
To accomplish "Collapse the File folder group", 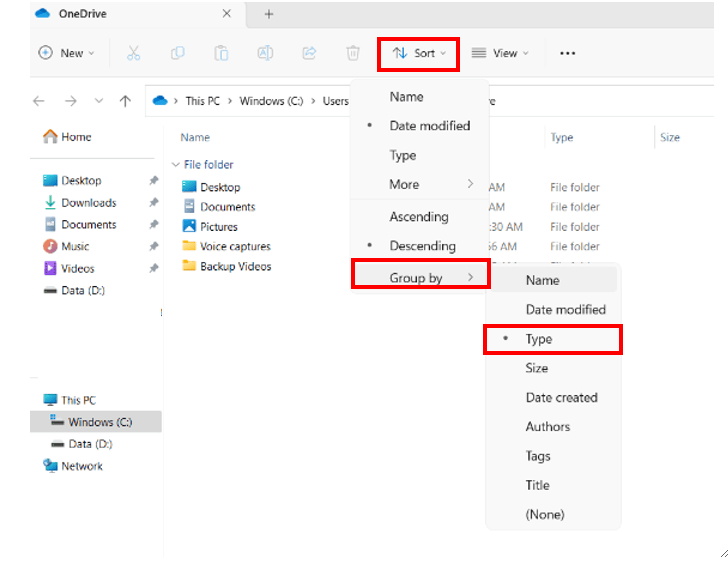I will (176, 165).
